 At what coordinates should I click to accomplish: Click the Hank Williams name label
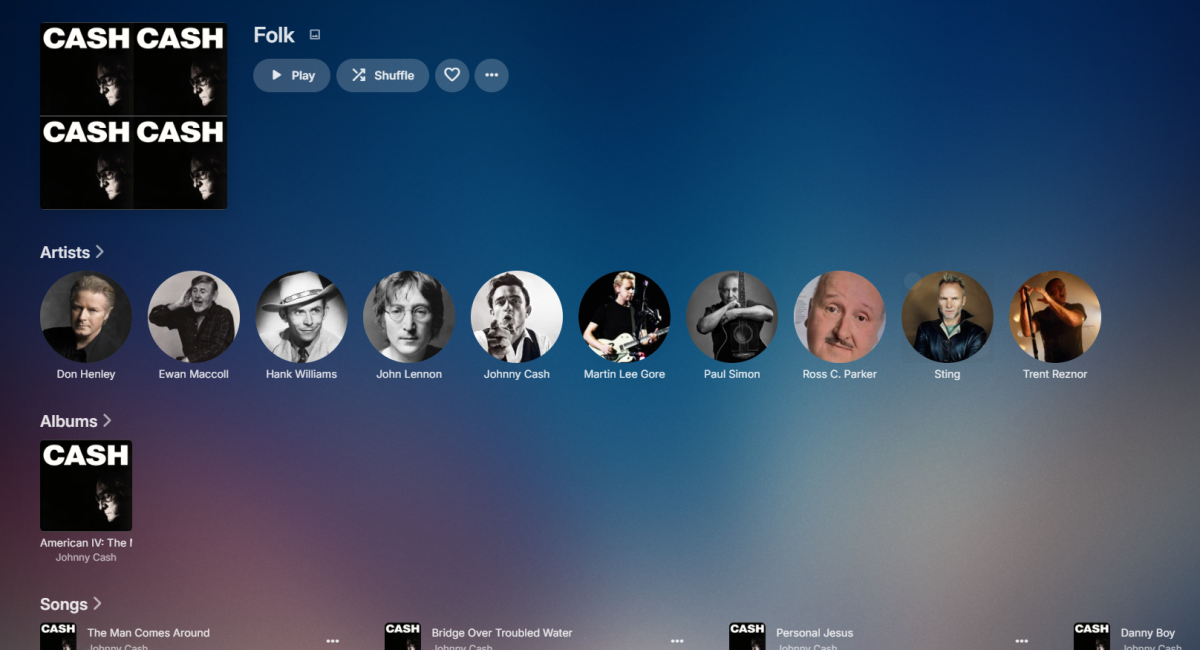pyautogui.click(x=301, y=374)
